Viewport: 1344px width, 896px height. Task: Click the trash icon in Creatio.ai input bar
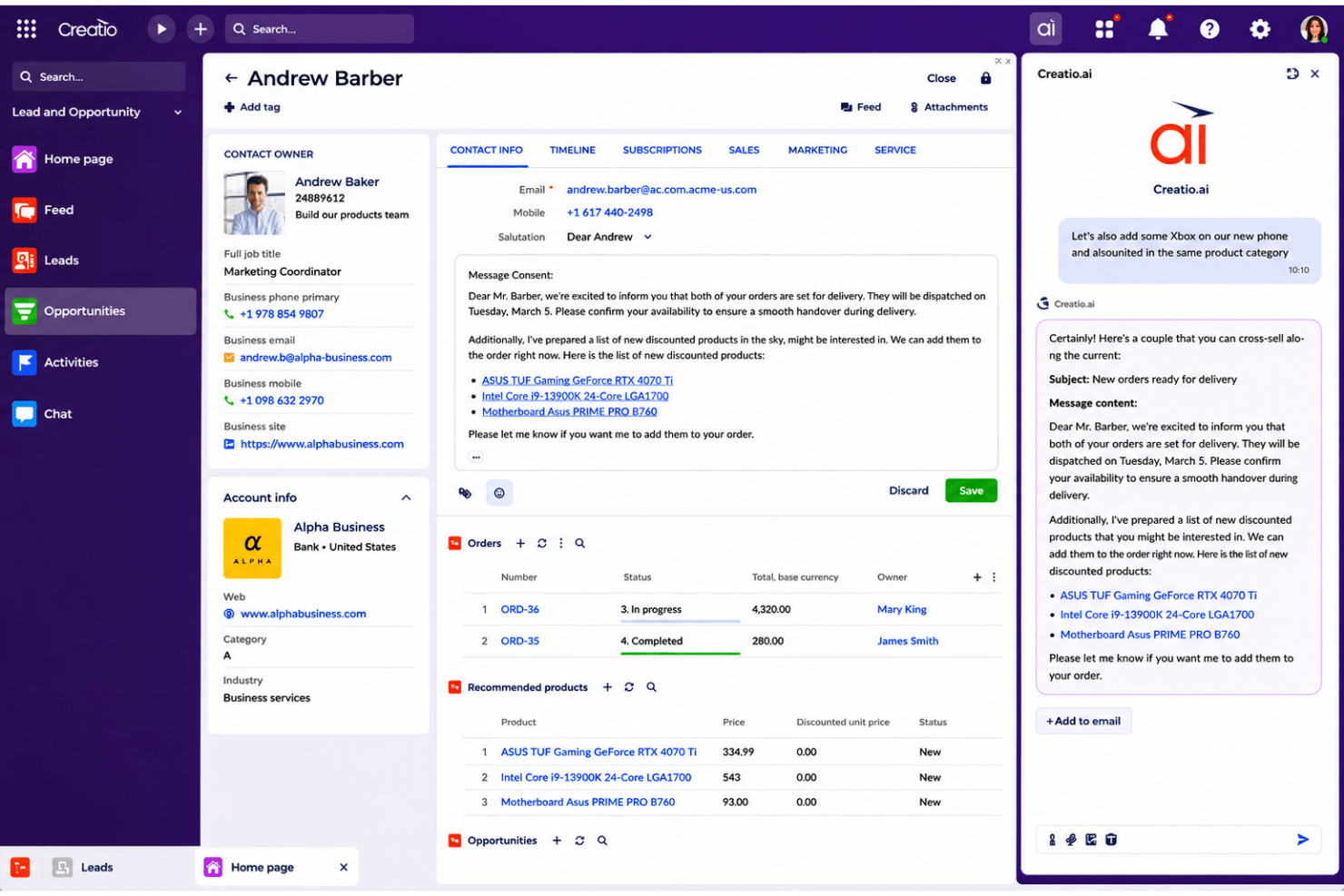[1111, 841]
